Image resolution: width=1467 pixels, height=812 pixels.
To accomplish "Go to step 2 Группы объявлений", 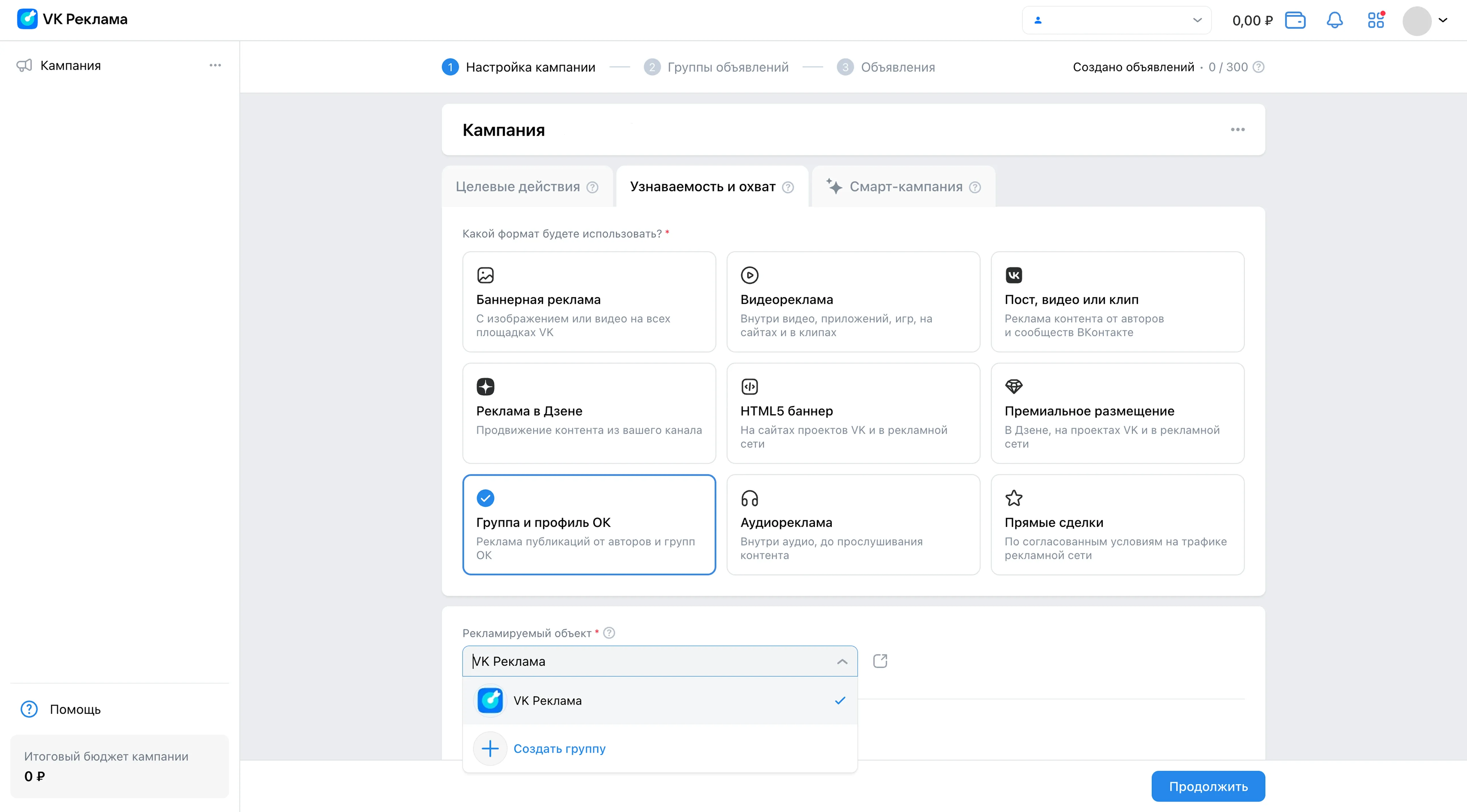I will click(x=716, y=67).
